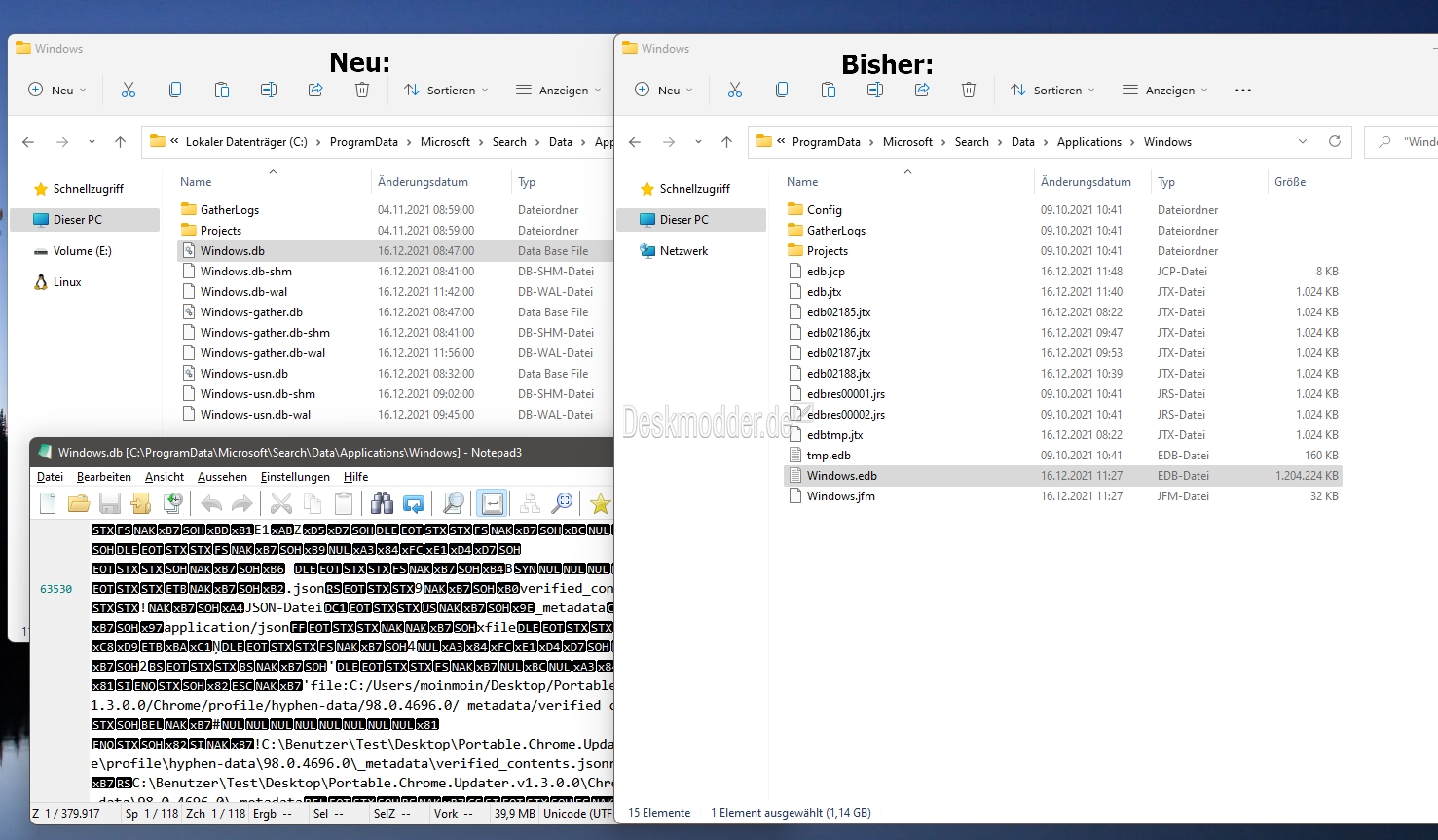
Task: Sort by Änderungsdatum column in left Explorer
Action: point(423,182)
